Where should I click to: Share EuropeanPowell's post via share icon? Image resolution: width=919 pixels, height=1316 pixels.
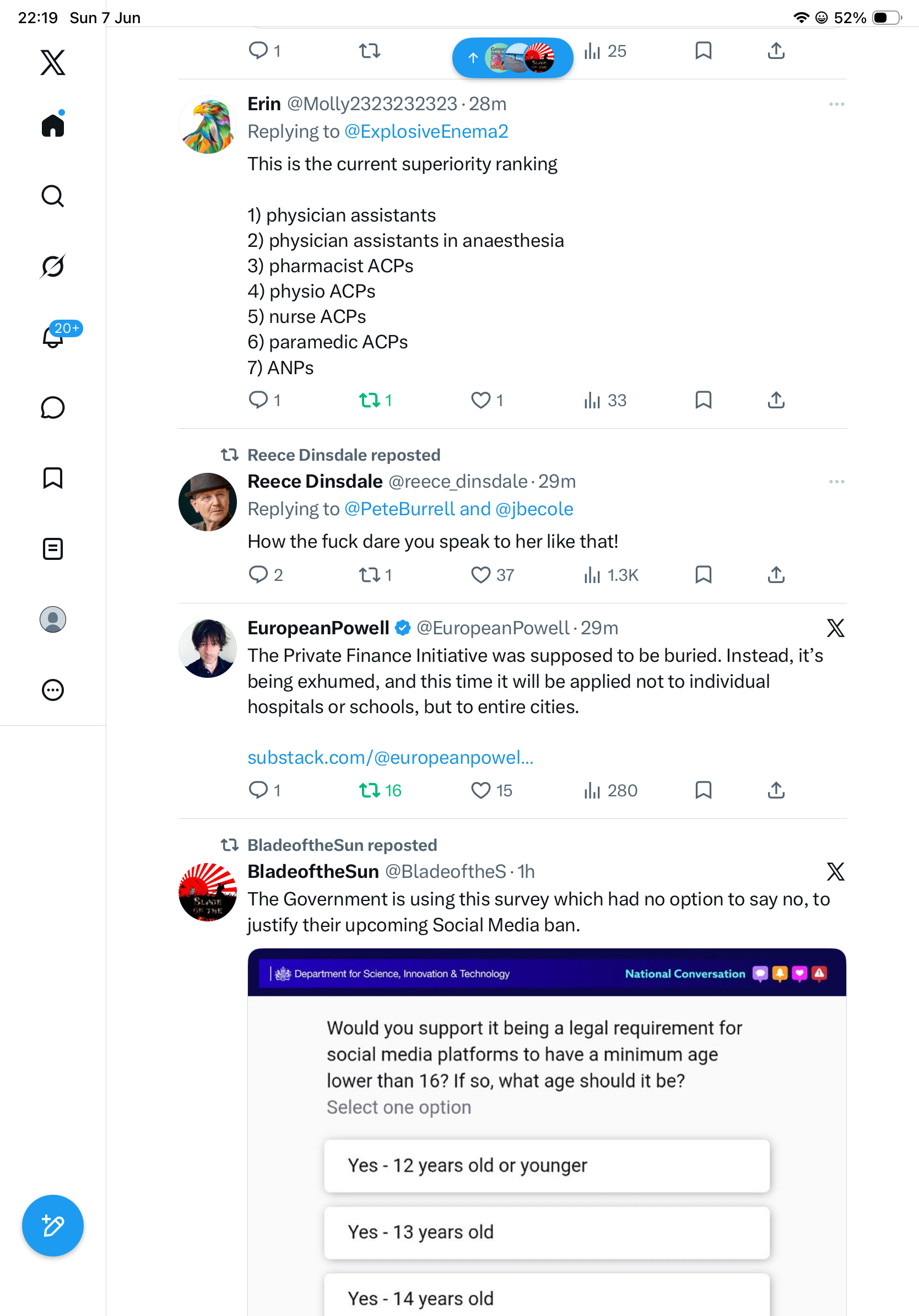[776, 790]
